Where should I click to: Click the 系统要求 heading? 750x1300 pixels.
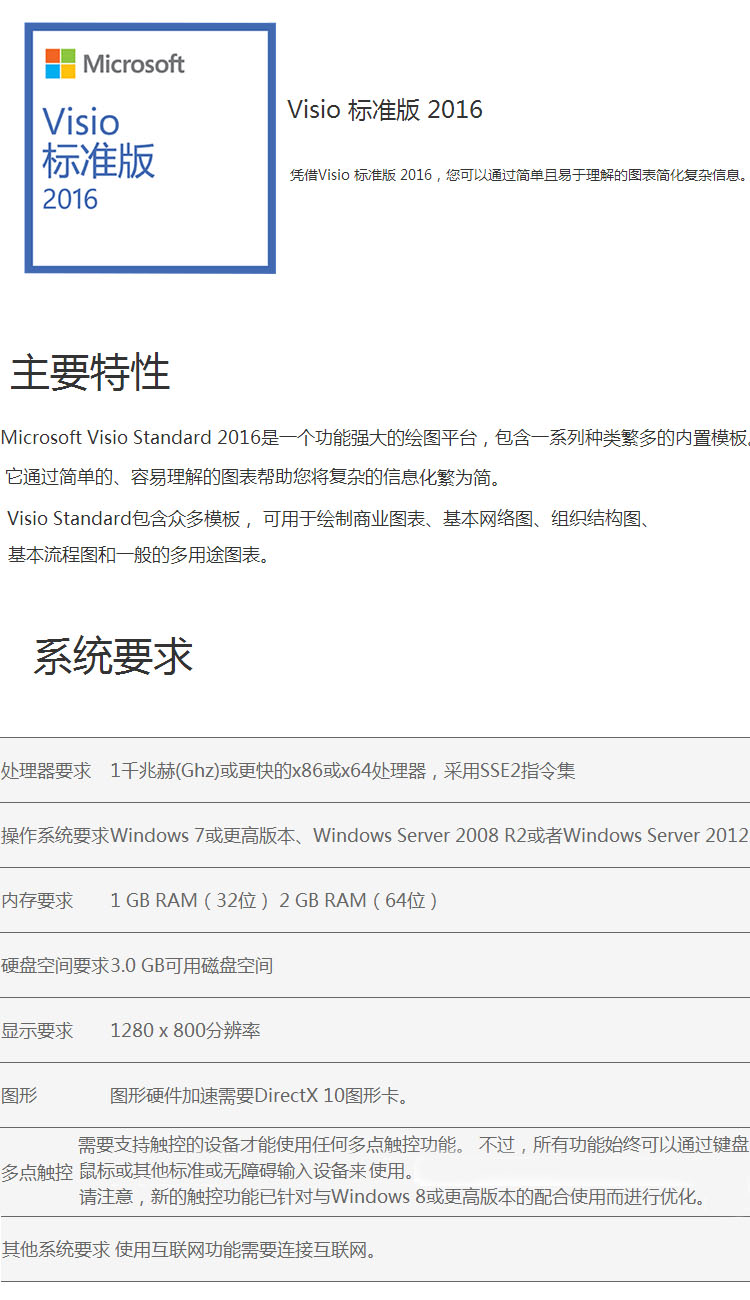tap(113, 656)
